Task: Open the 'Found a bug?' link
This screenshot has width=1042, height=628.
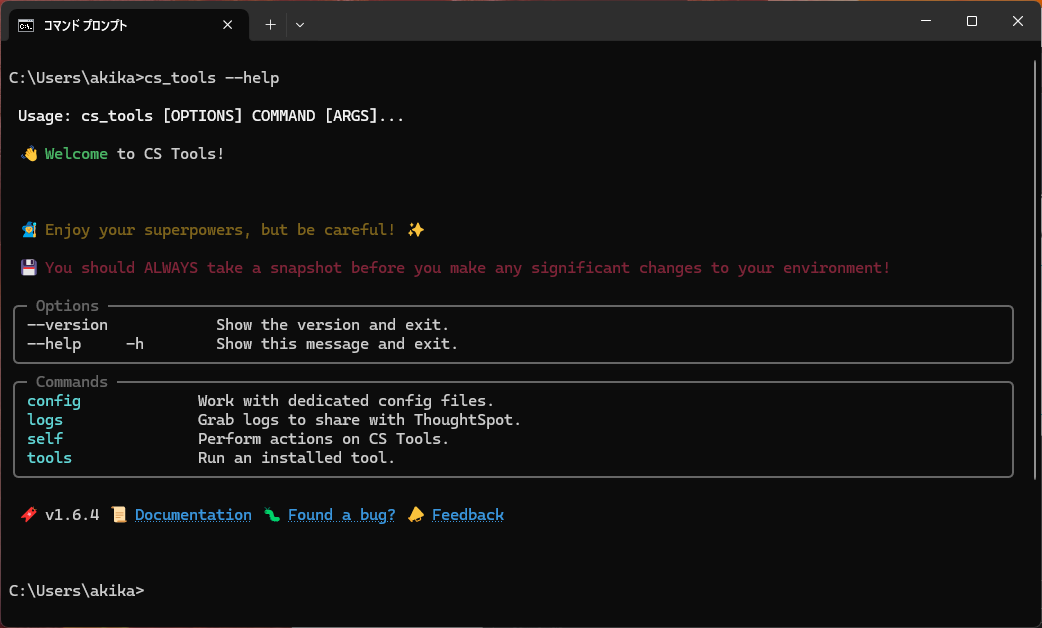Action: point(341,515)
